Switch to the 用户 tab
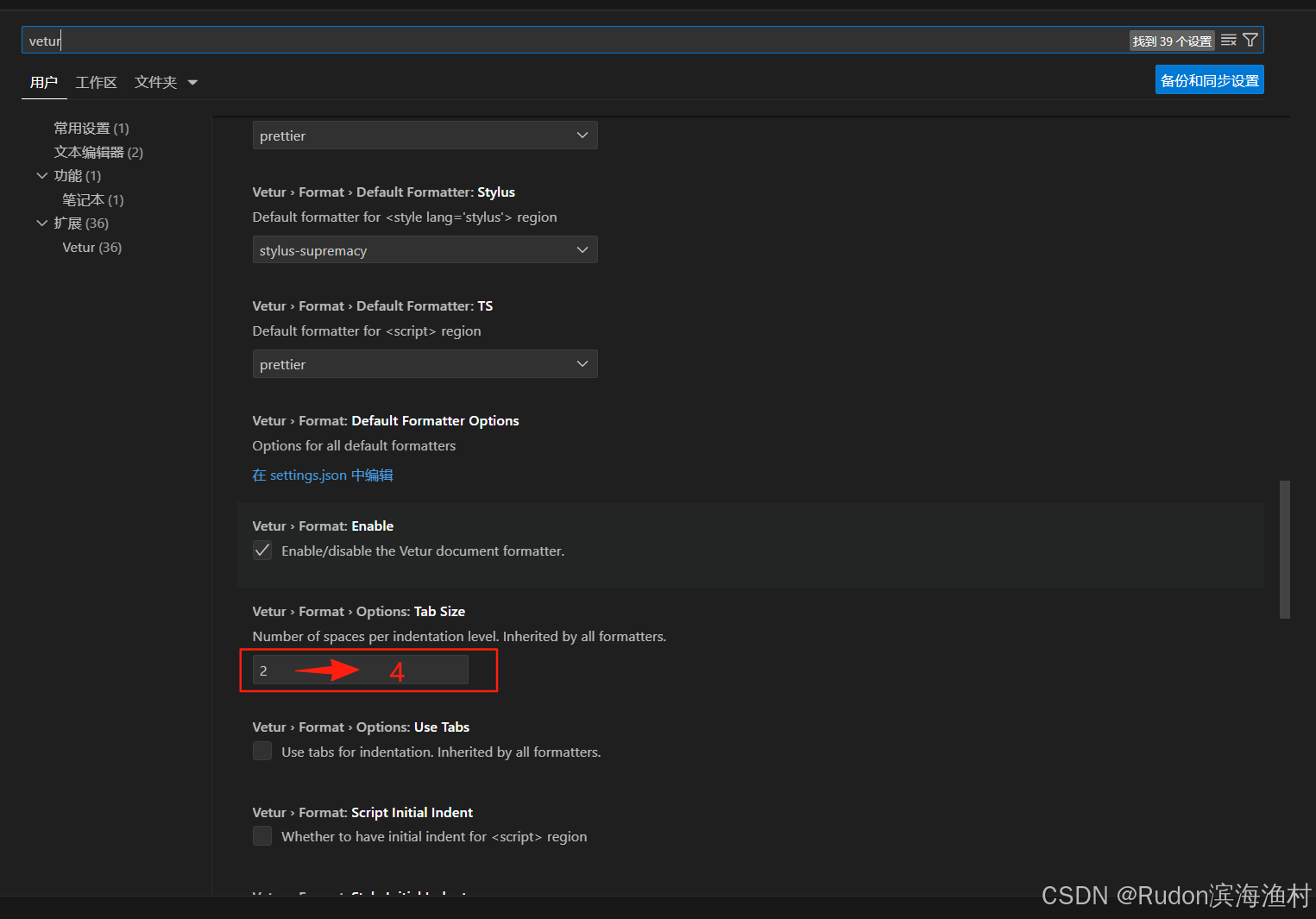 pyautogui.click(x=43, y=82)
